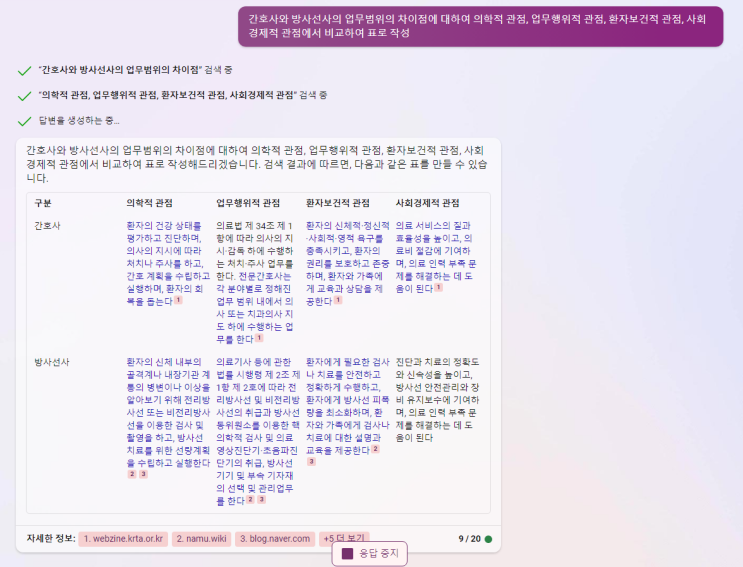
Task: Open citation 2 in 방사선사 업무행위적 관점 cell
Action: pos(251,499)
